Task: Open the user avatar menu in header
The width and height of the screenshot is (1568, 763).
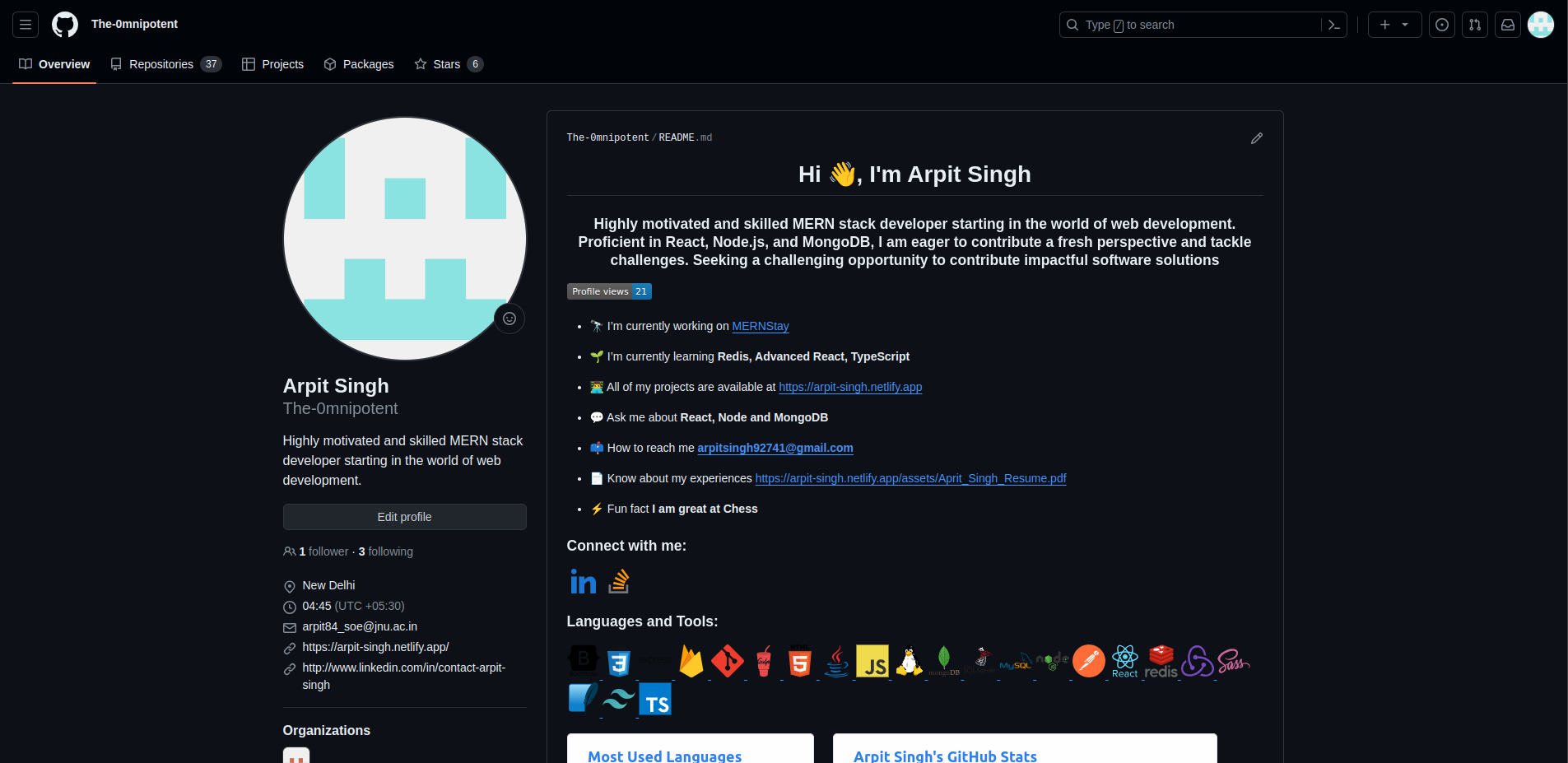Action: [1541, 25]
